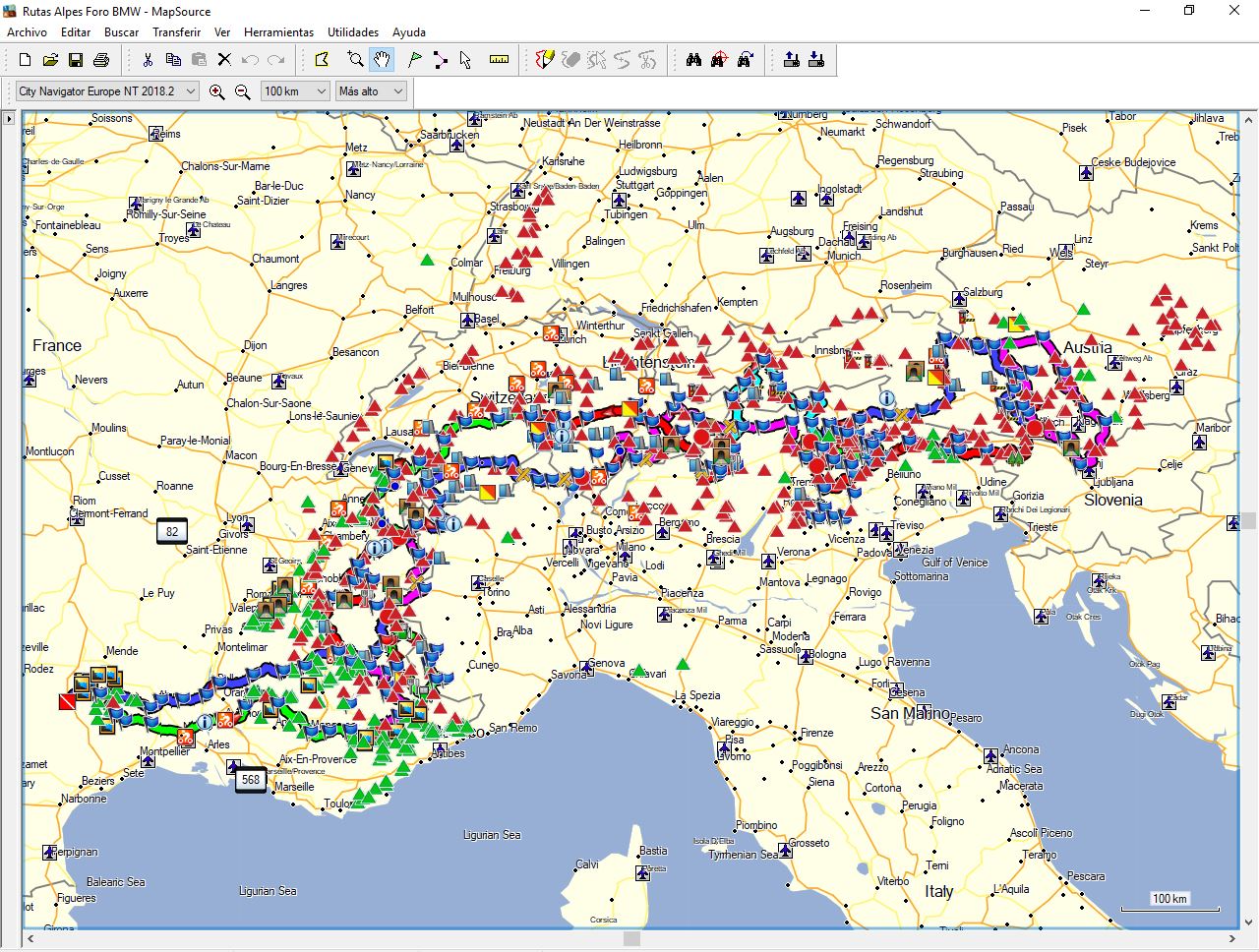Click the Clermont-Ferrand city label

click(x=109, y=513)
